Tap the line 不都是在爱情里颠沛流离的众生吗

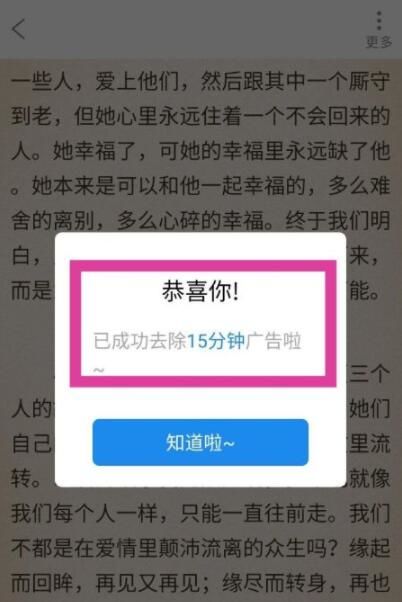pyautogui.click(x=200, y=548)
